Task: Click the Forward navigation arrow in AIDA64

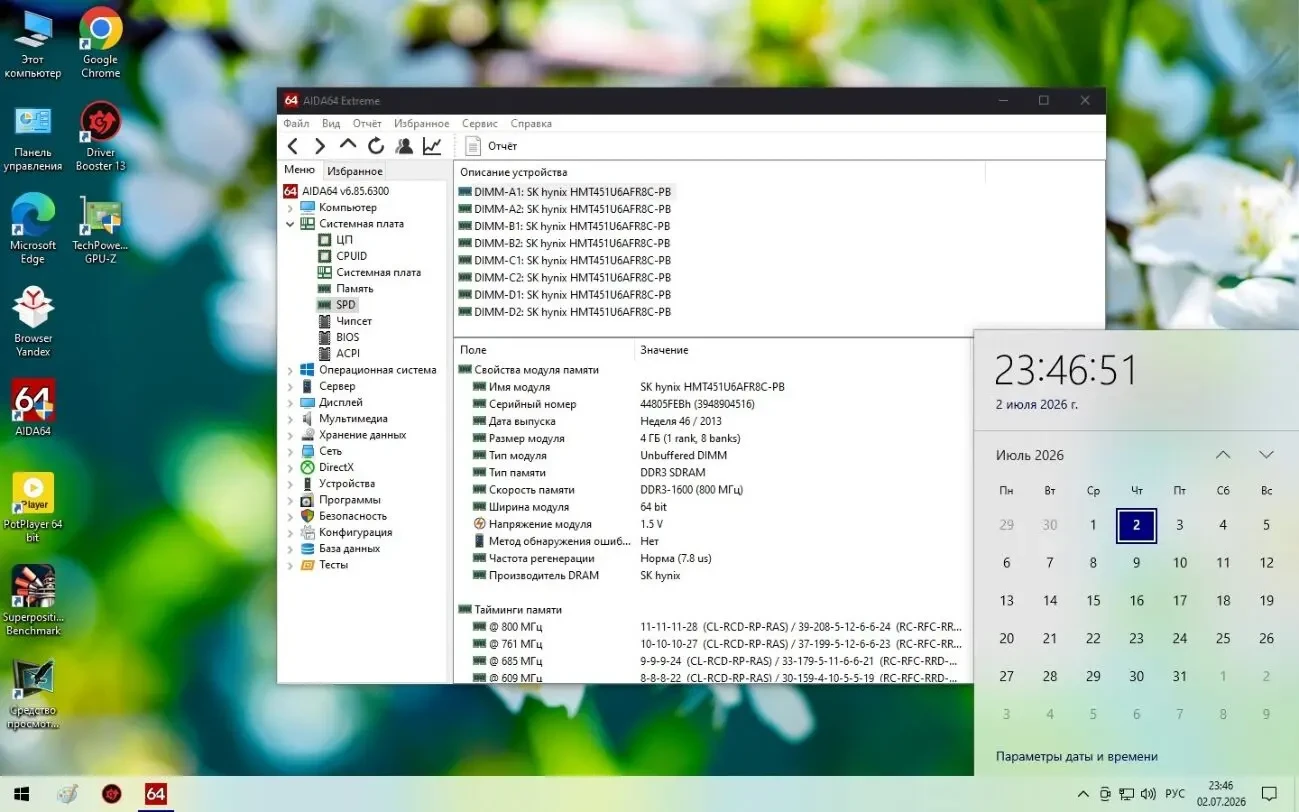Action: coord(320,146)
